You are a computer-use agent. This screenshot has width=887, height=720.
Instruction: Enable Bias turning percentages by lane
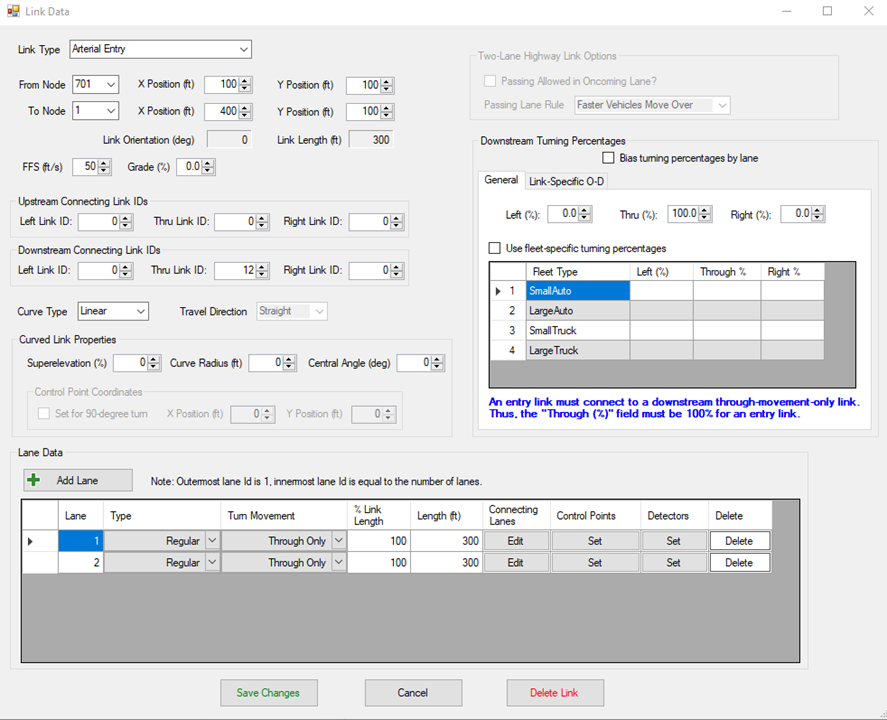[x=608, y=158]
